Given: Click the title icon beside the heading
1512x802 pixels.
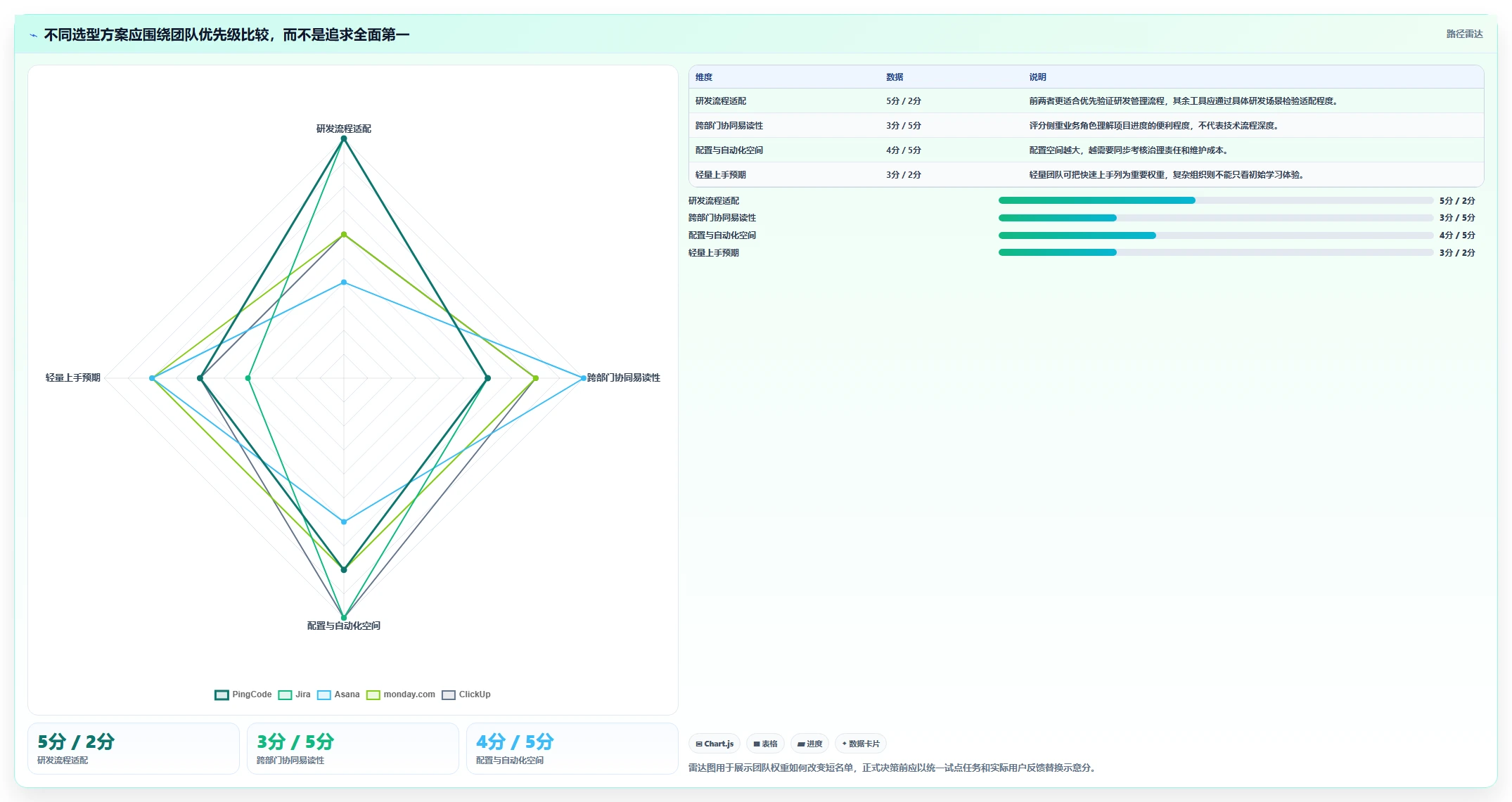Looking at the screenshot, I should point(33,35).
